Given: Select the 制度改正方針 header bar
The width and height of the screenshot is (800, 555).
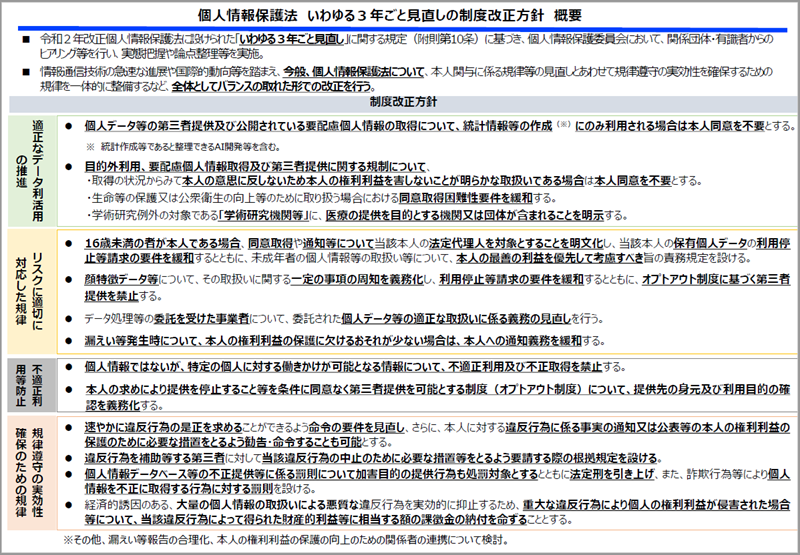Looking at the screenshot, I should (399, 102).
